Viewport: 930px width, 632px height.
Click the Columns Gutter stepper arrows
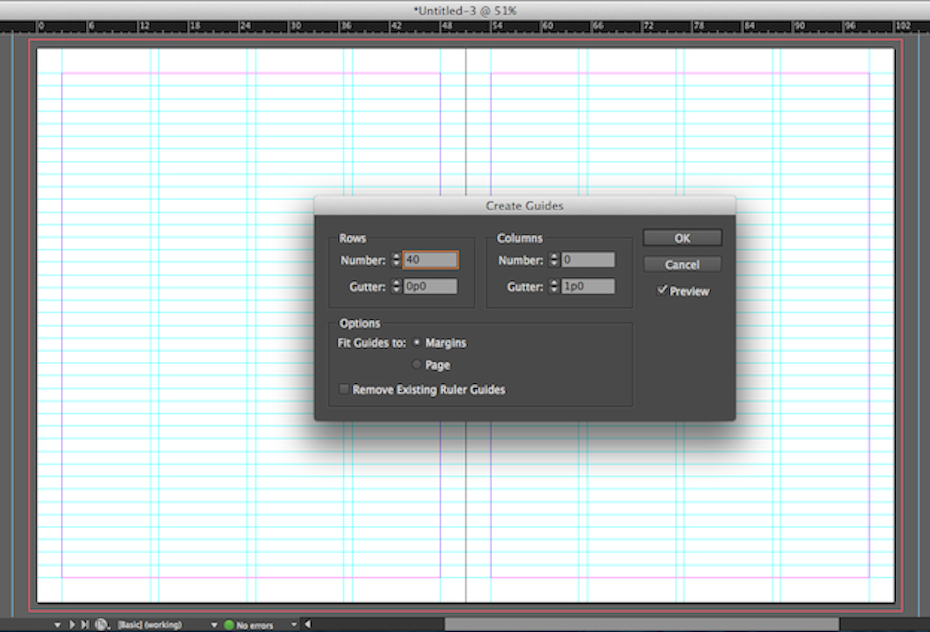(x=554, y=286)
